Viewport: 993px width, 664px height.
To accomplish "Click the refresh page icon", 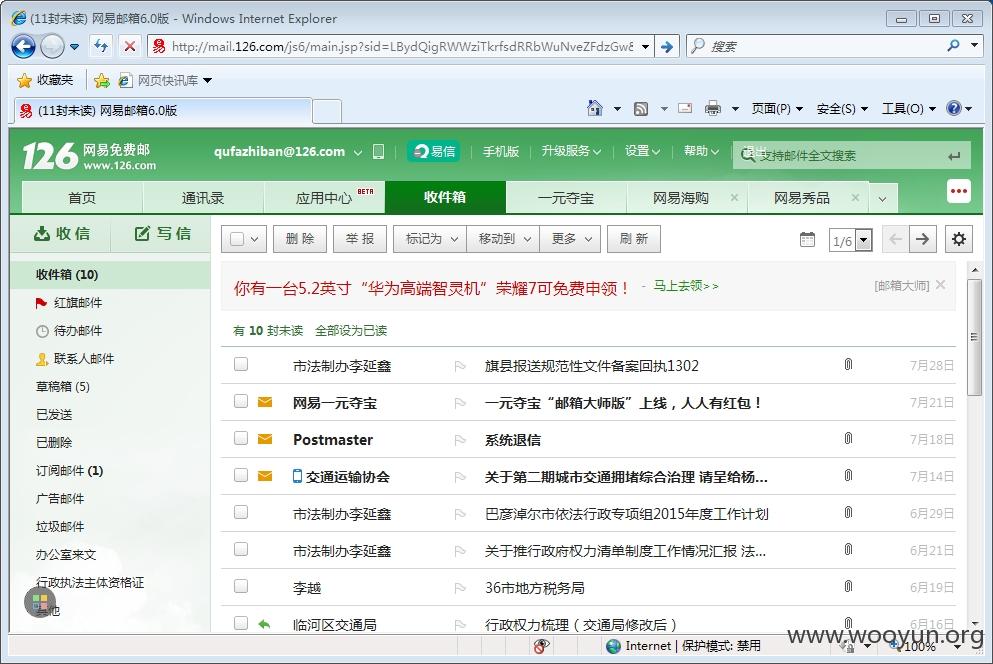I will point(101,46).
